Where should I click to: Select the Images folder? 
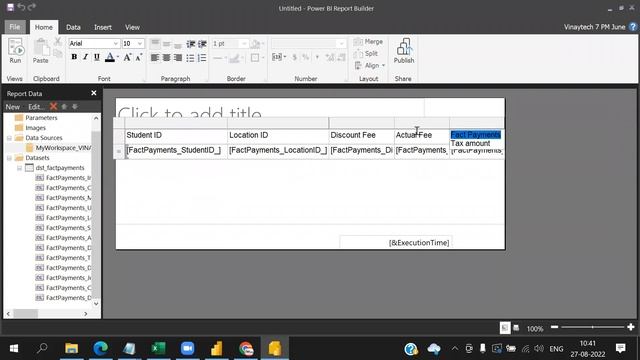[31, 128]
